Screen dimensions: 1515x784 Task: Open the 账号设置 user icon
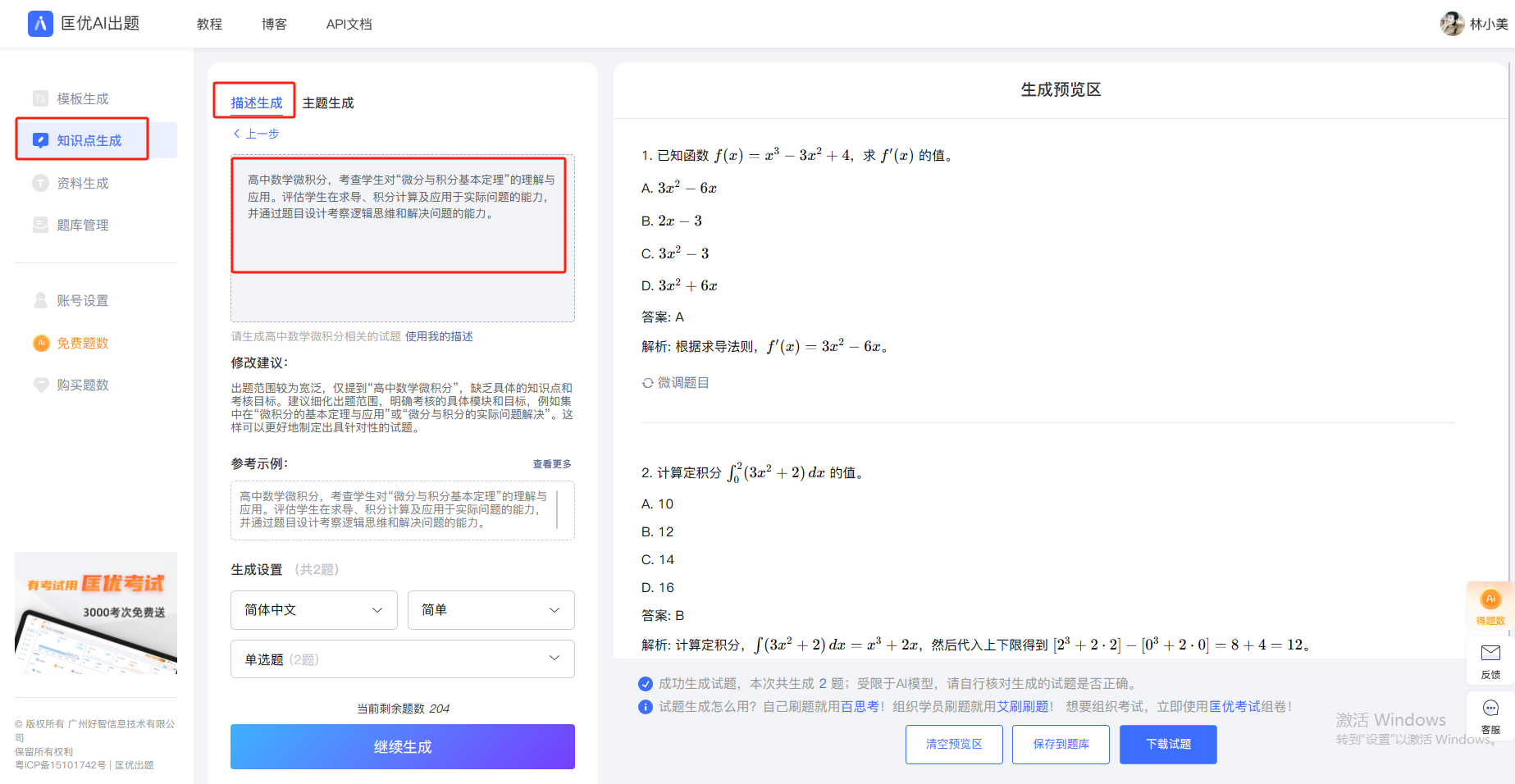click(x=40, y=300)
